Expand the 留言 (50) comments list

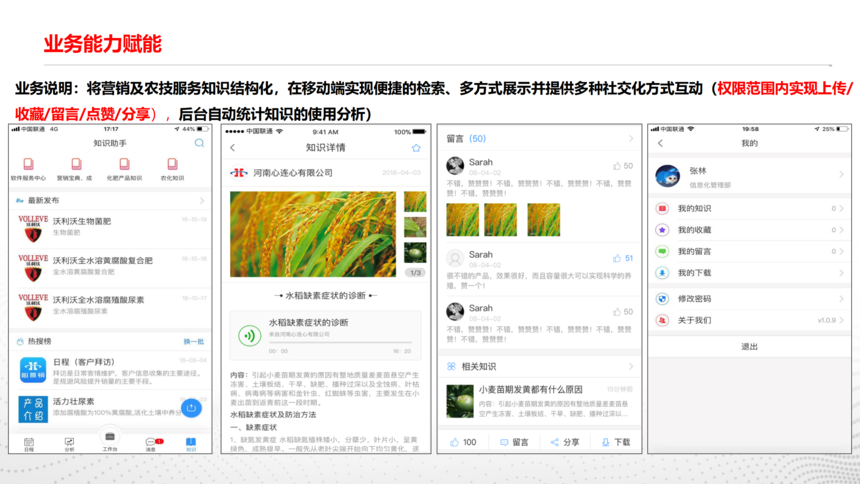tap(631, 139)
